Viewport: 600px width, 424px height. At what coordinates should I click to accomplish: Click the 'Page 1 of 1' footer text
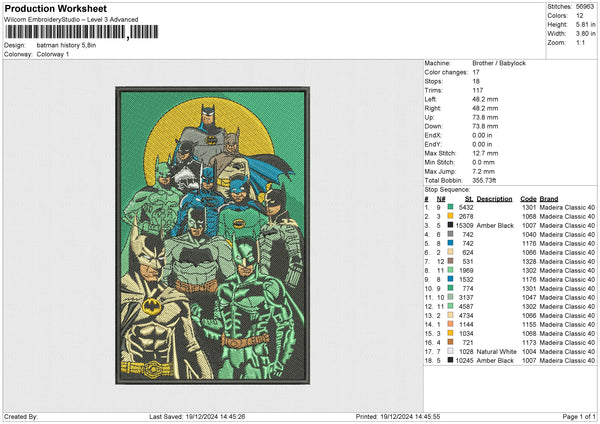(x=579, y=417)
